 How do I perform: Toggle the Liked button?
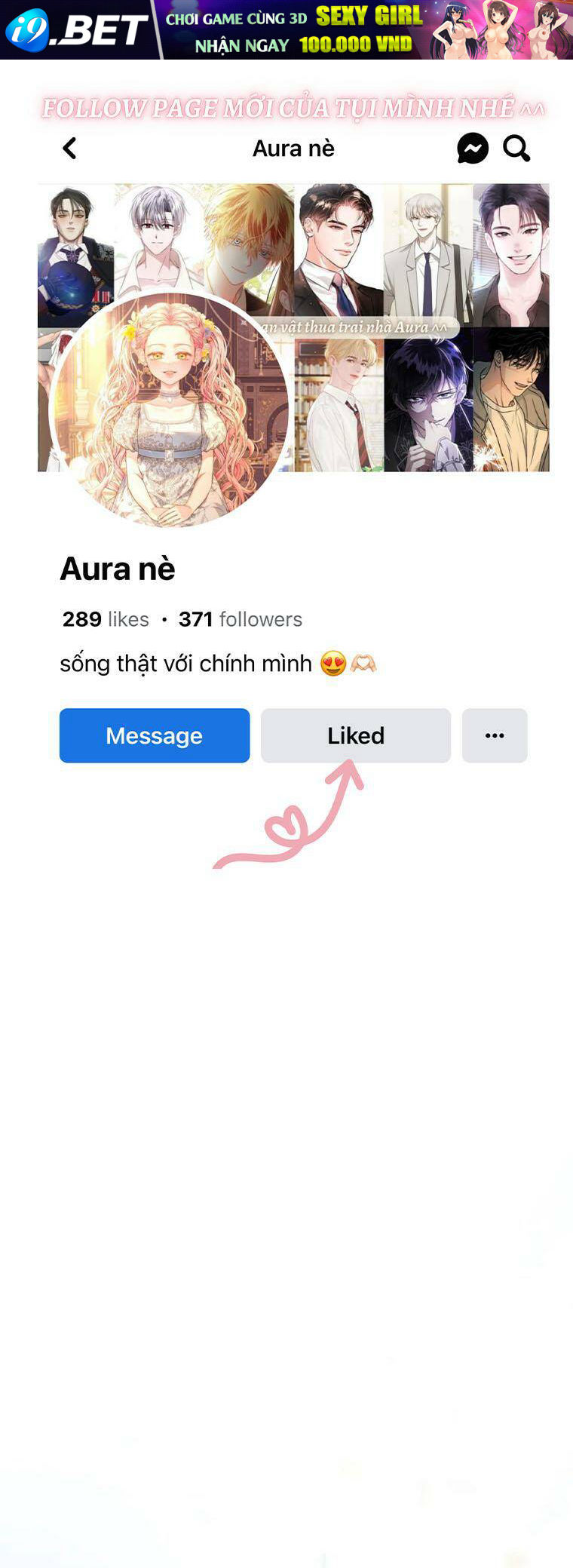(356, 735)
